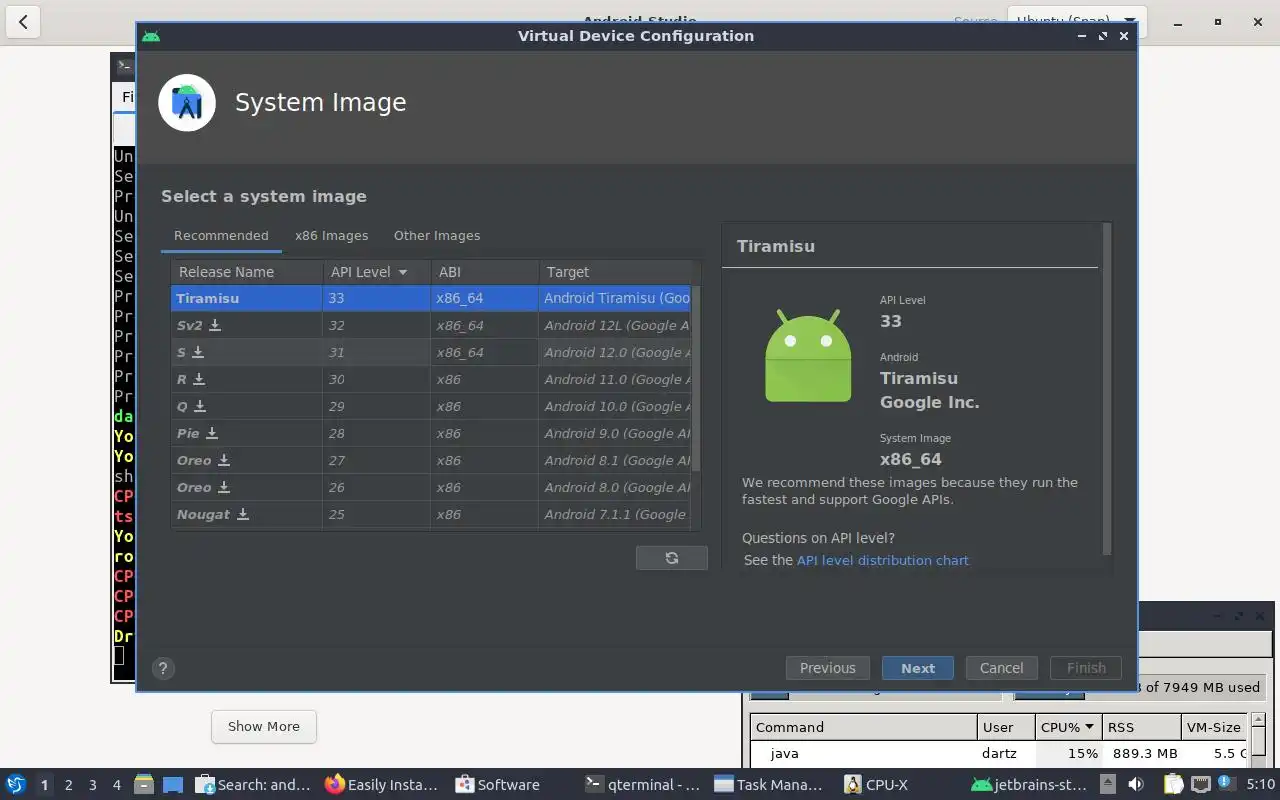This screenshot has width=1280, height=800.
Task: Click the update notification tray icon
Action: pos(1225,783)
